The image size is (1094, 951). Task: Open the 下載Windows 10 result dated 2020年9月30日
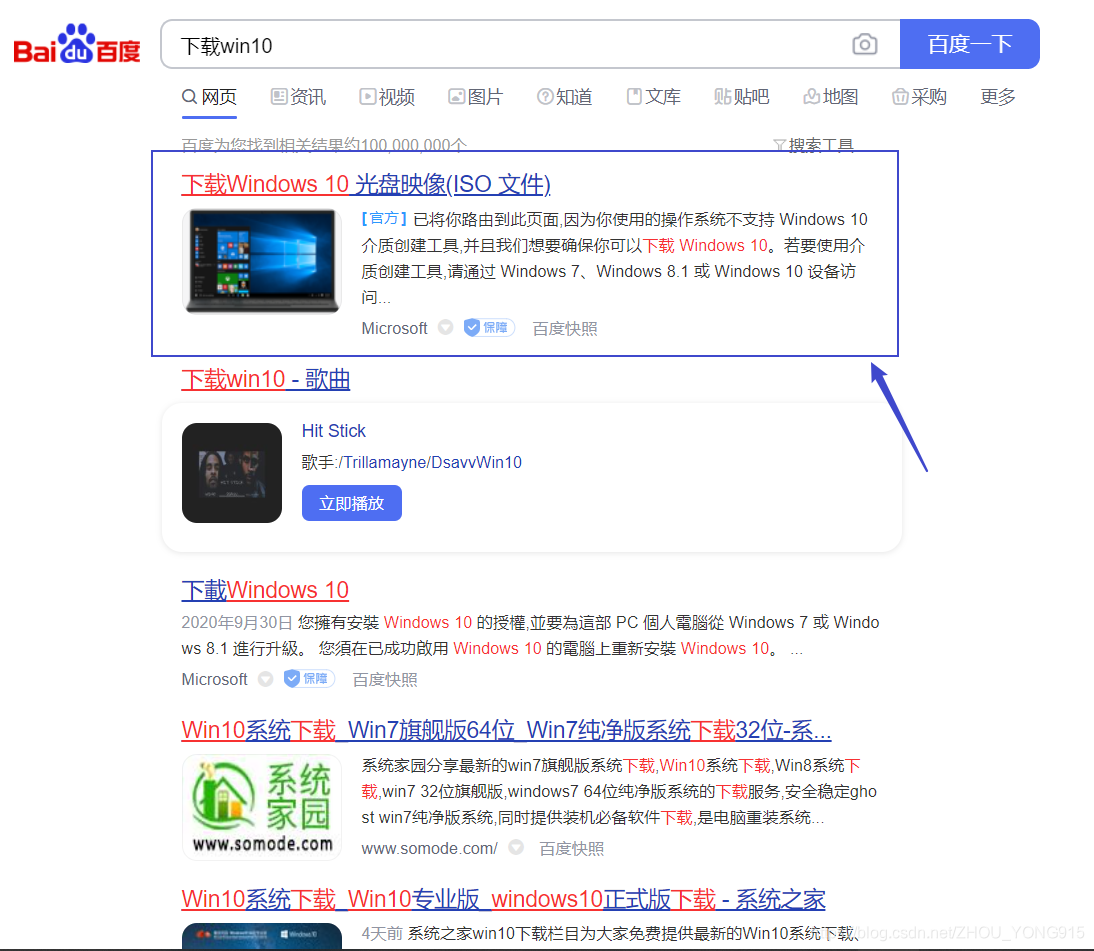pos(265,590)
